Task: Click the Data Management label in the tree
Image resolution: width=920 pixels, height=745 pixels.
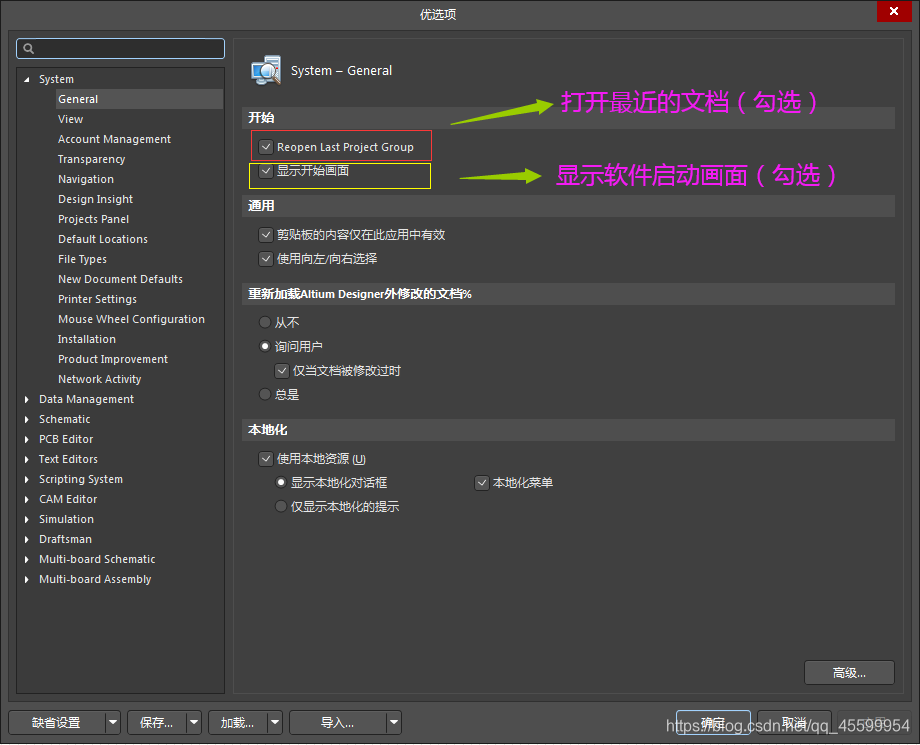Action: (x=86, y=399)
